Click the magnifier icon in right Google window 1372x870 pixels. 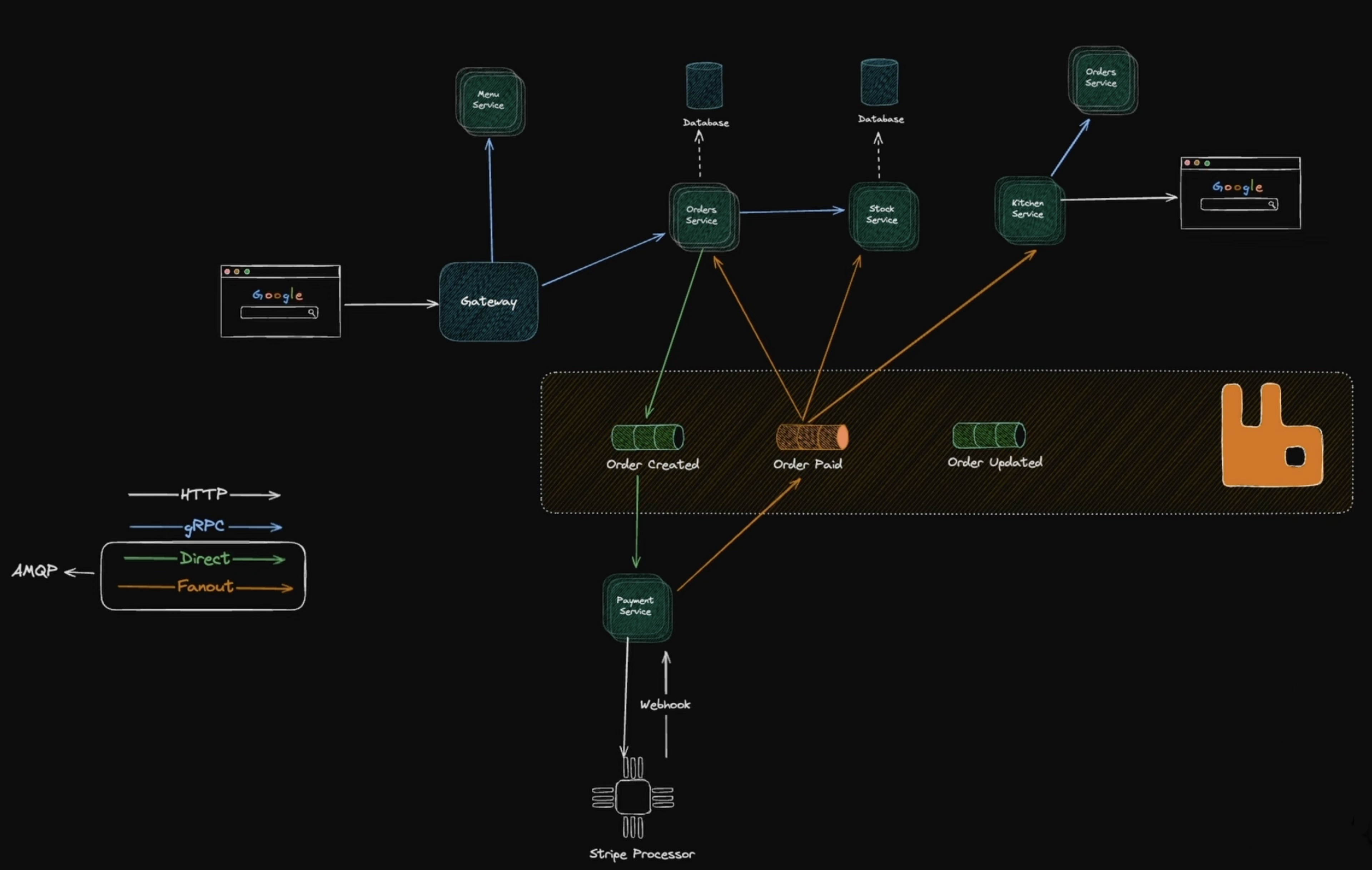(x=1272, y=204)
